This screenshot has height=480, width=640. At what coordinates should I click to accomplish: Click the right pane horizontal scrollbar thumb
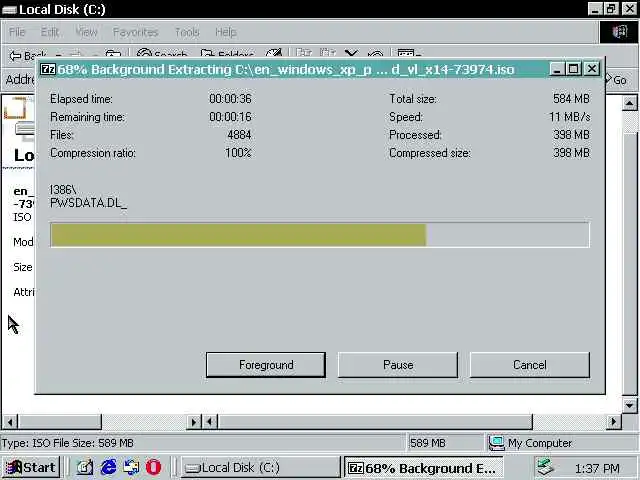(375, 422)
